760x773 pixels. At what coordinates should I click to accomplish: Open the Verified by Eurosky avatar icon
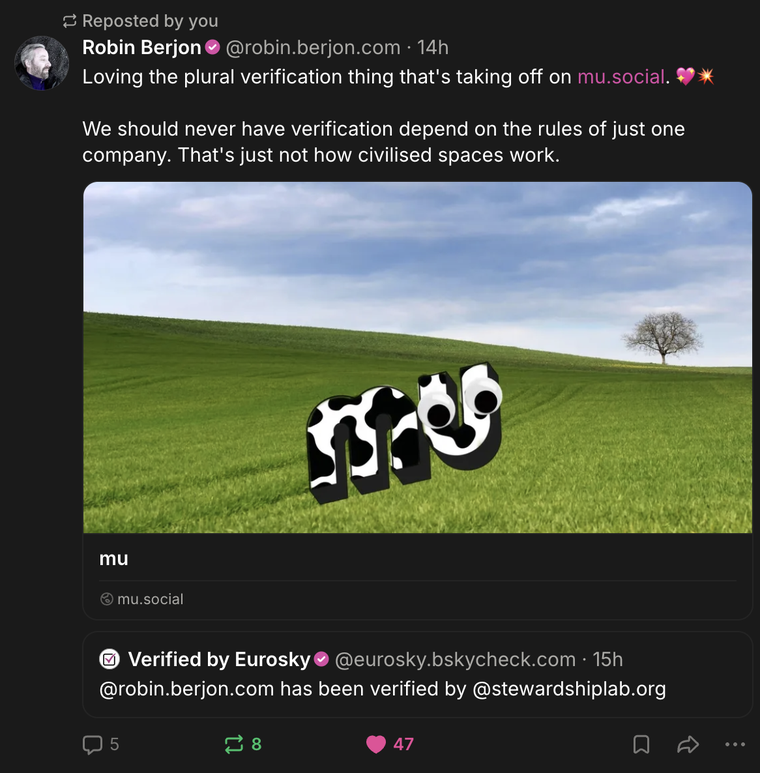tap(109, 659)
